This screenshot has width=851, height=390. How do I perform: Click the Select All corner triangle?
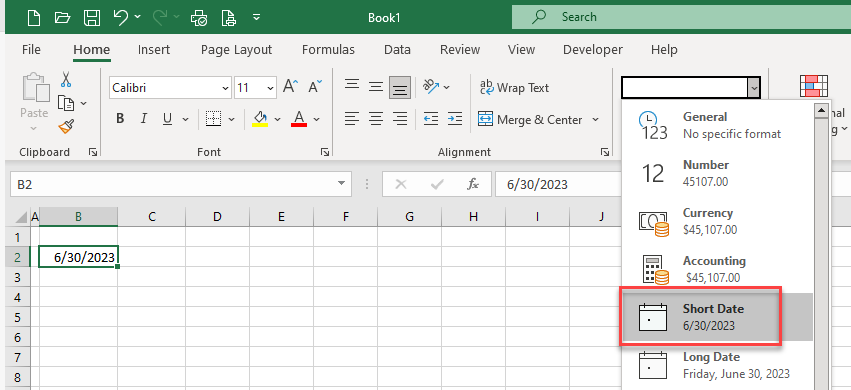point(21,218)
